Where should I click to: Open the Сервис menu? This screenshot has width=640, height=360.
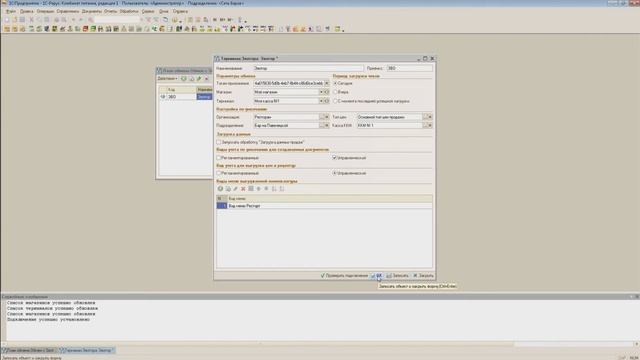pyautogui.click(x=148, y=11)
